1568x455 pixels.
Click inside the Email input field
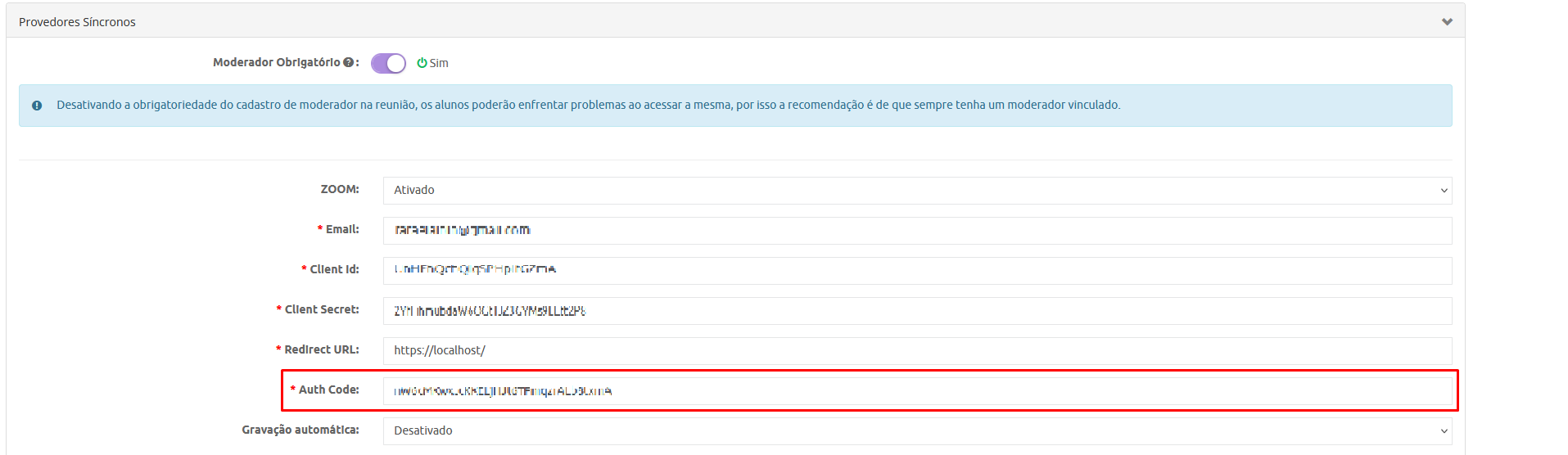coord(917,230)
